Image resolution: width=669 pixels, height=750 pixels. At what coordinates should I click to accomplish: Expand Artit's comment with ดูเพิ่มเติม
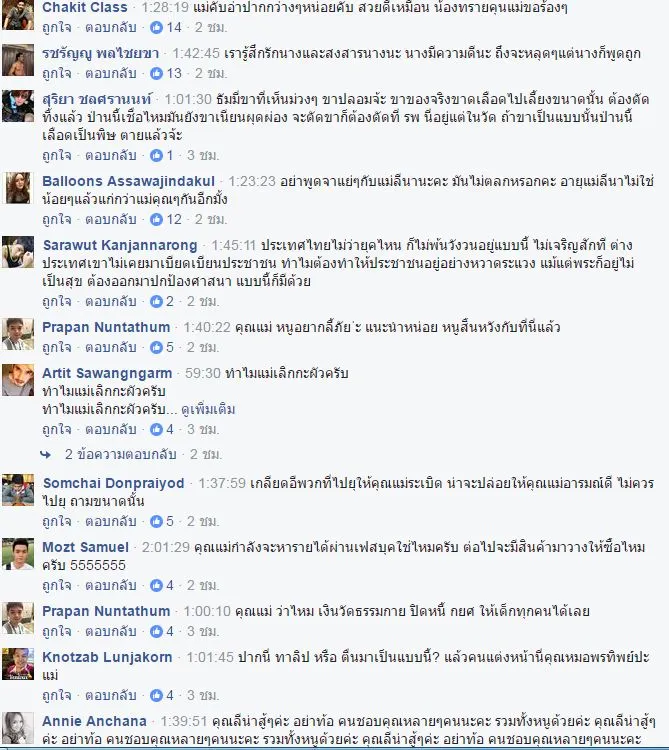[208, 409]
